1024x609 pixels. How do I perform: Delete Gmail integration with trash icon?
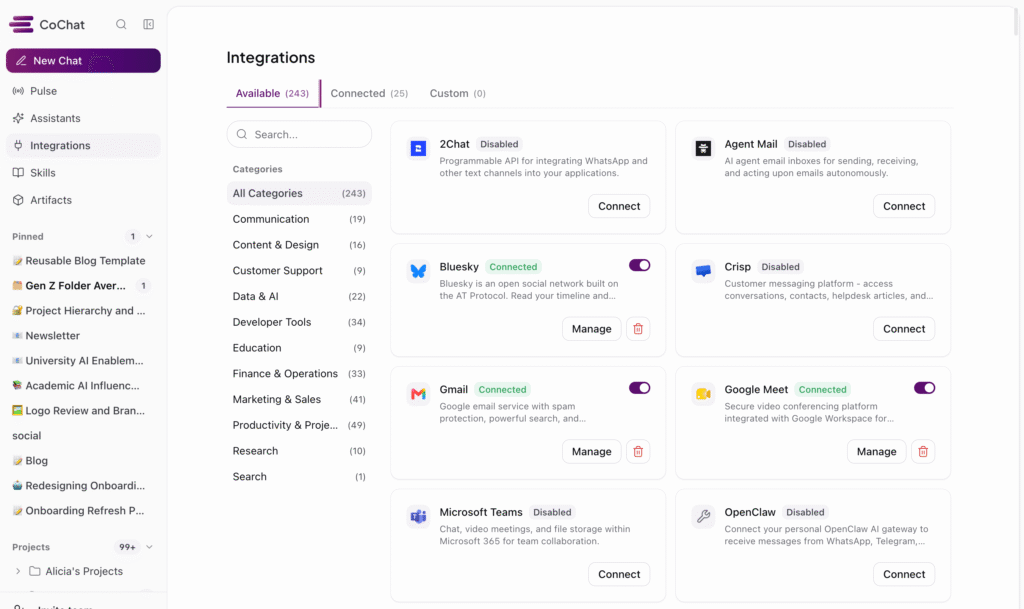click(638, 452)
